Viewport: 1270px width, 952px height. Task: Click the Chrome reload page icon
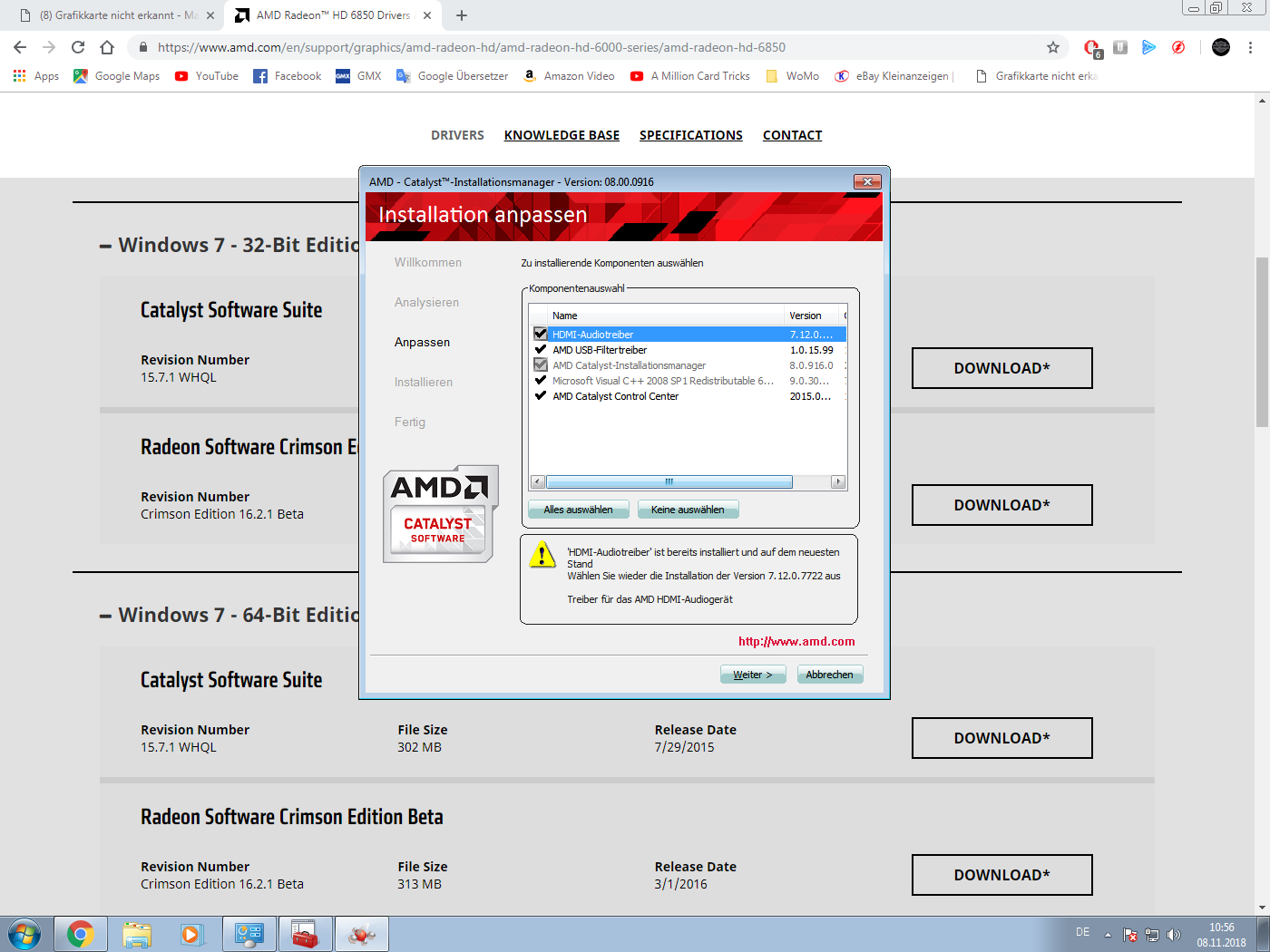point(78,47)
